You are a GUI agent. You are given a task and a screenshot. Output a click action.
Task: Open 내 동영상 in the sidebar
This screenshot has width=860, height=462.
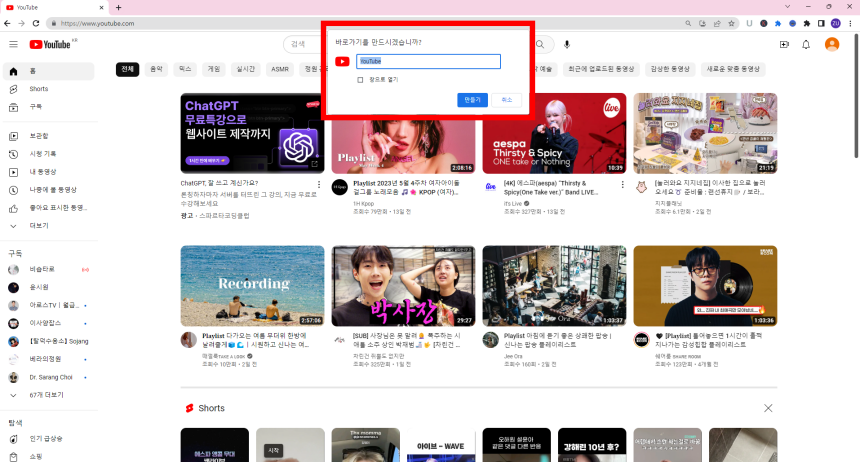click(x=49, y=172)
